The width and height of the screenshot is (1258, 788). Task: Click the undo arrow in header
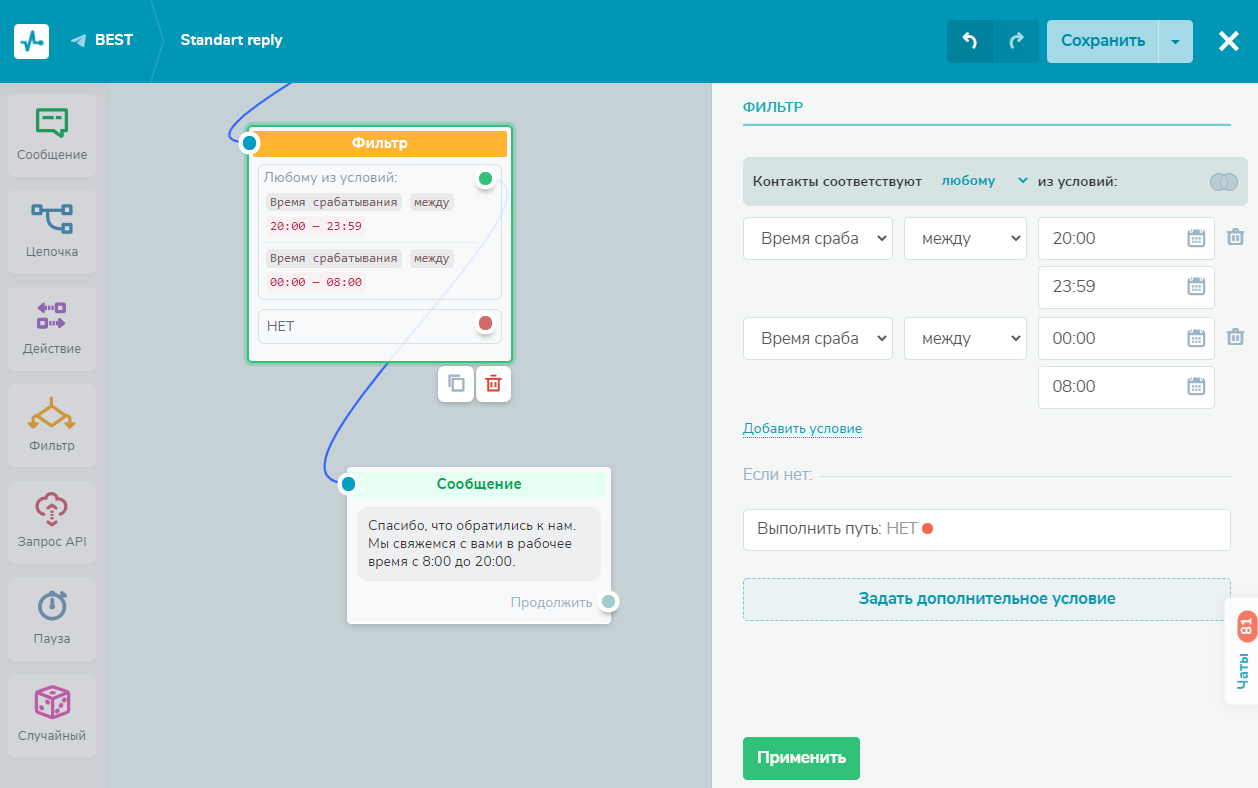click(x=969, y=41)
